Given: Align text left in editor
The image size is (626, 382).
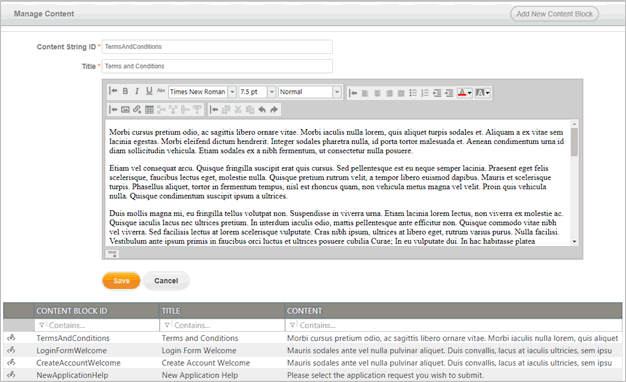Looking at the screenshot, I should 365,93.
